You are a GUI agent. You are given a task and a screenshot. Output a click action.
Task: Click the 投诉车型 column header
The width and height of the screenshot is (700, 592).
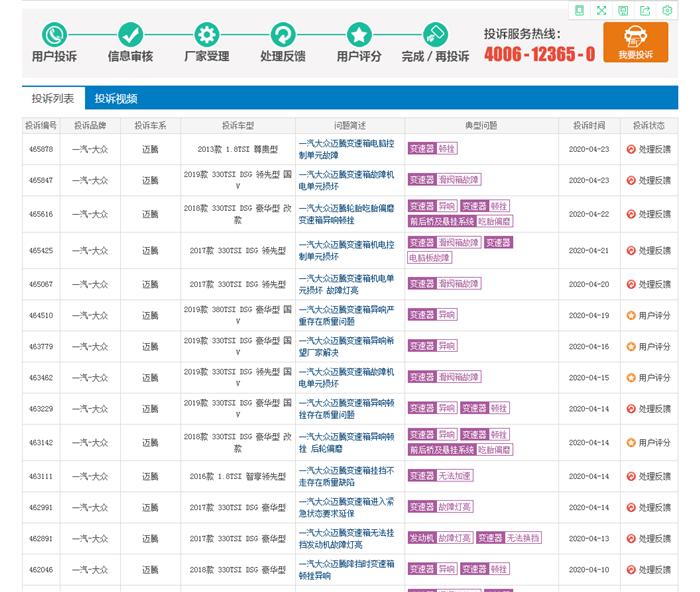(238, 125)
